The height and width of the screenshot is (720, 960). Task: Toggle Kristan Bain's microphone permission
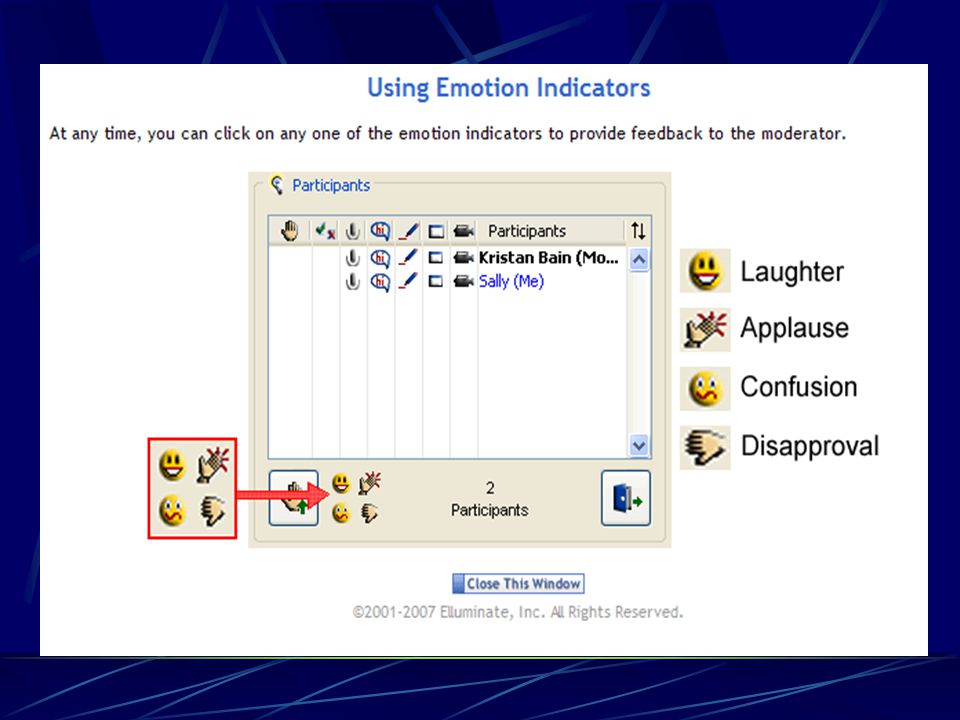click(352, 258)
